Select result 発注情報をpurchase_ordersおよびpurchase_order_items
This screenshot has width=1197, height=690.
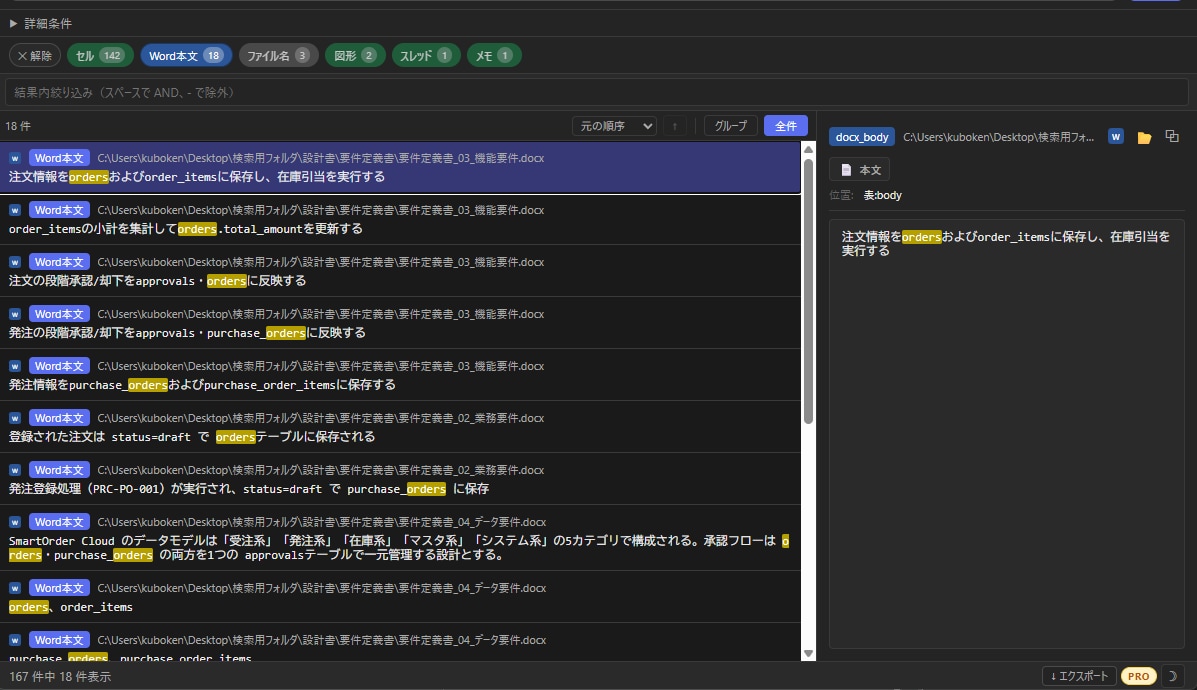tap(400, 376)
